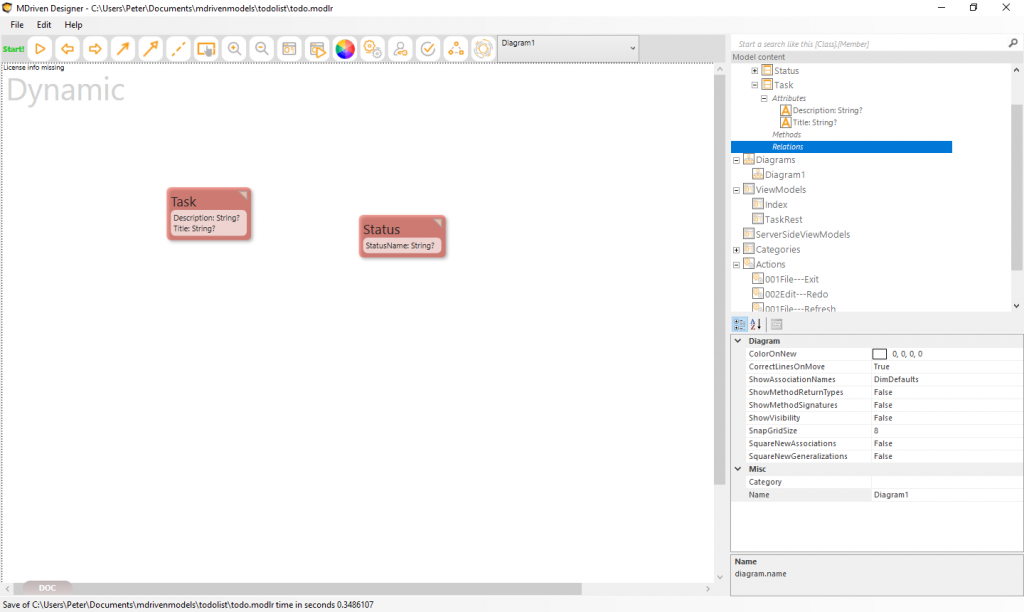The width and height of the screenshot is (1024, 612).
Task: Collapse the Diagram property category
Action: pos(737,341)
